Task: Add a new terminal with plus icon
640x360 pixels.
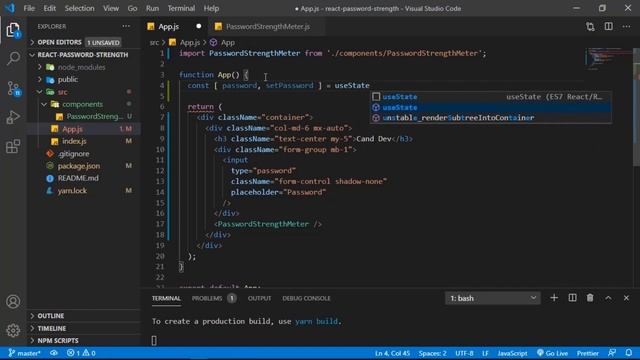Action: [554, 298]
